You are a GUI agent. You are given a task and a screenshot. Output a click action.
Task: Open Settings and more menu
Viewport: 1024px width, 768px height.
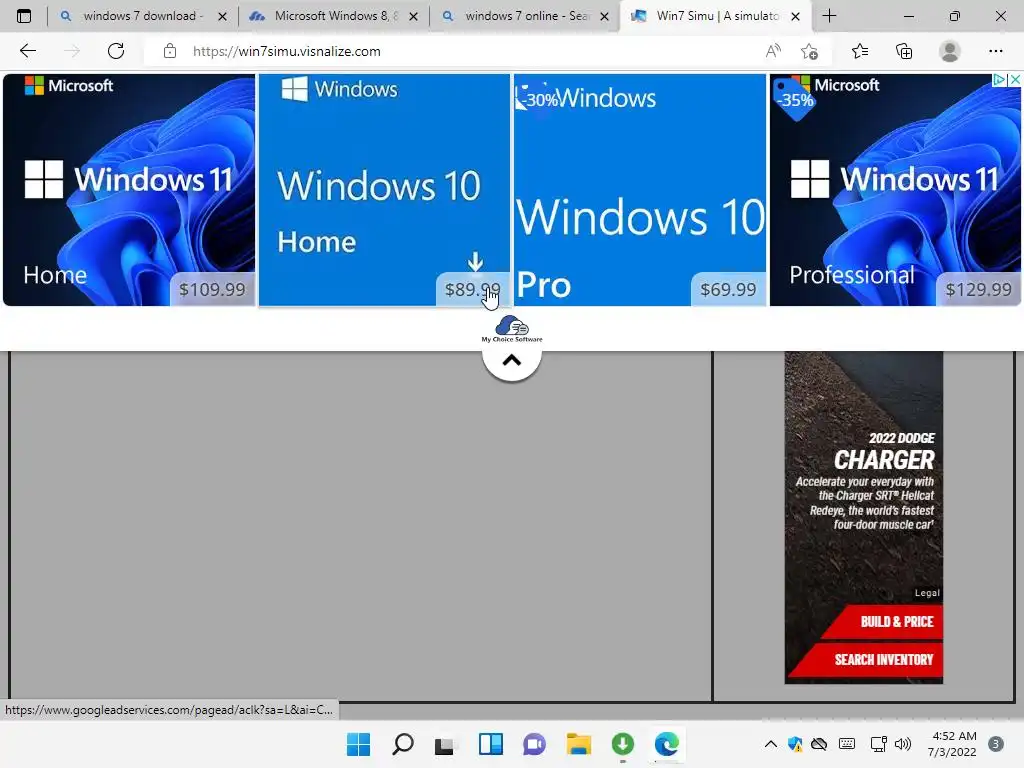click(x=995, y=51)
